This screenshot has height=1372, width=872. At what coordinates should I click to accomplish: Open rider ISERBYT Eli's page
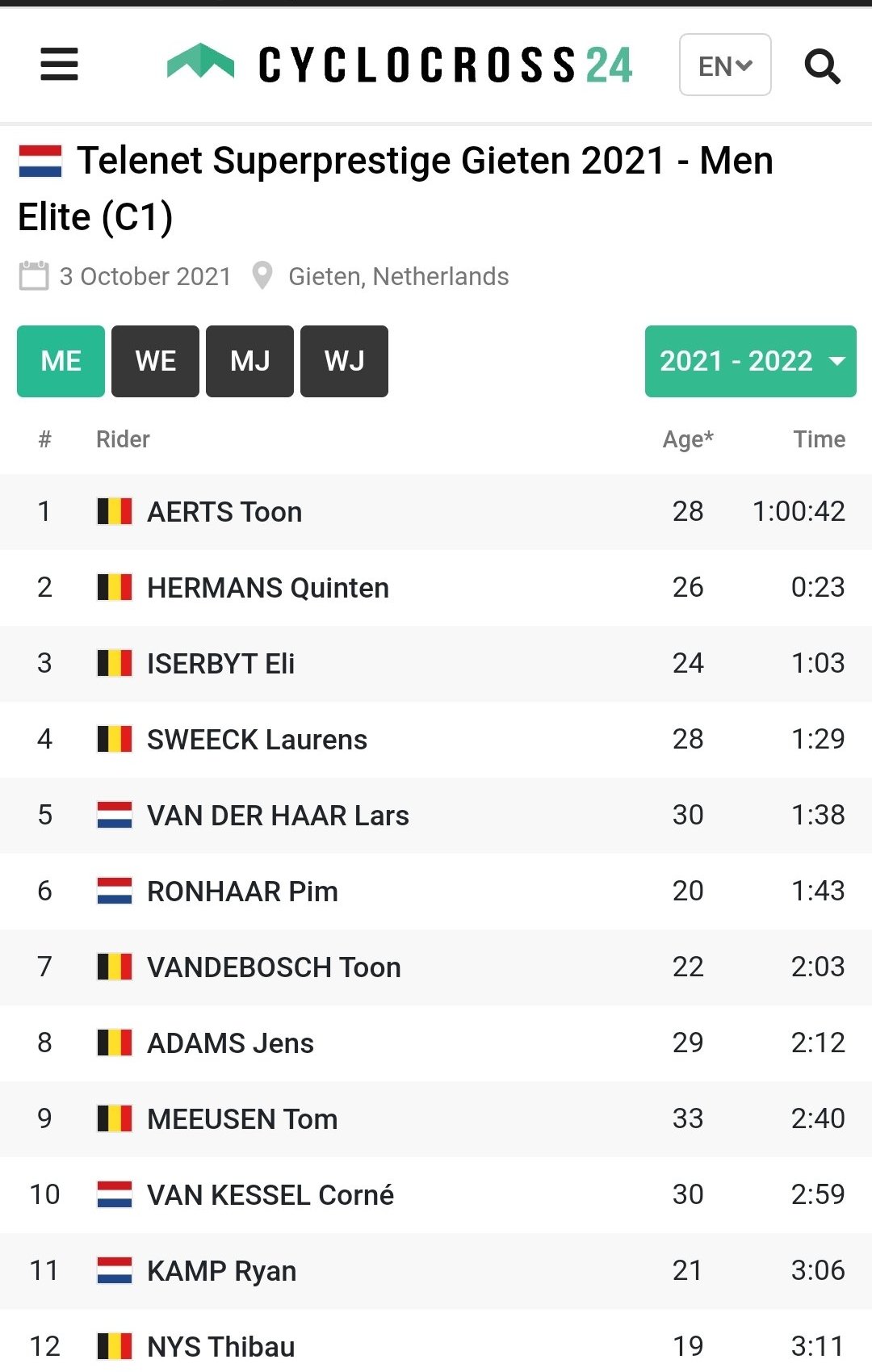tap(220, 664)
